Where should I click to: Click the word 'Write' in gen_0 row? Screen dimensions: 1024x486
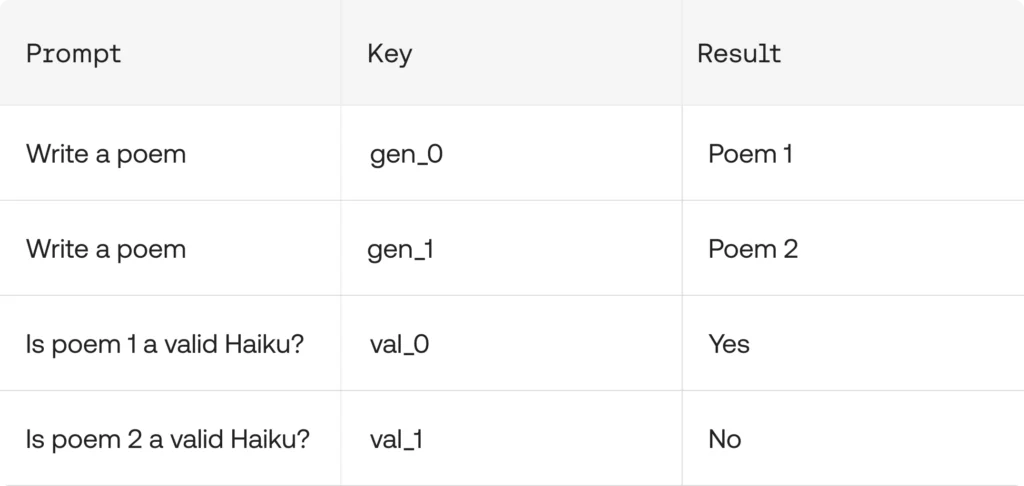(x=57, y=154)
